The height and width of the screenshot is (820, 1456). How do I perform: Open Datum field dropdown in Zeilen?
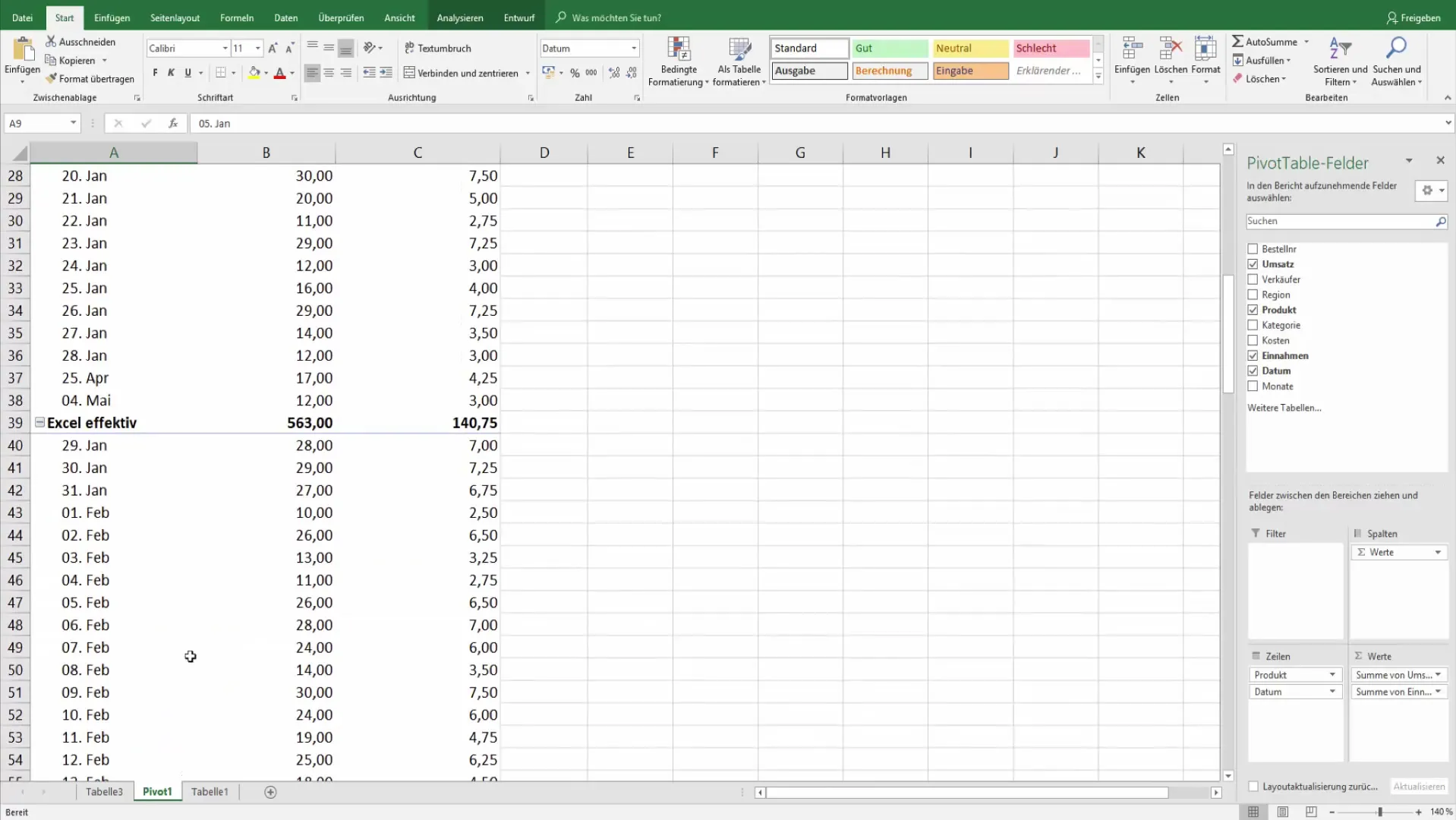tap(1332, 692)
